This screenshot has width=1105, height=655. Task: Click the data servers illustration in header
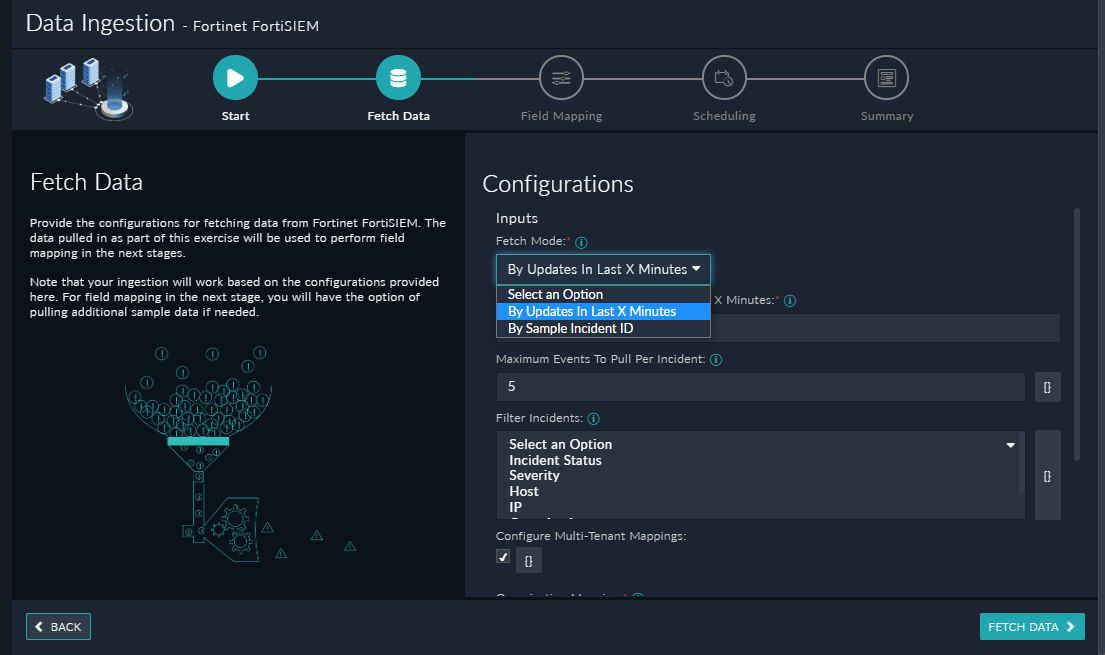(89, 90)
